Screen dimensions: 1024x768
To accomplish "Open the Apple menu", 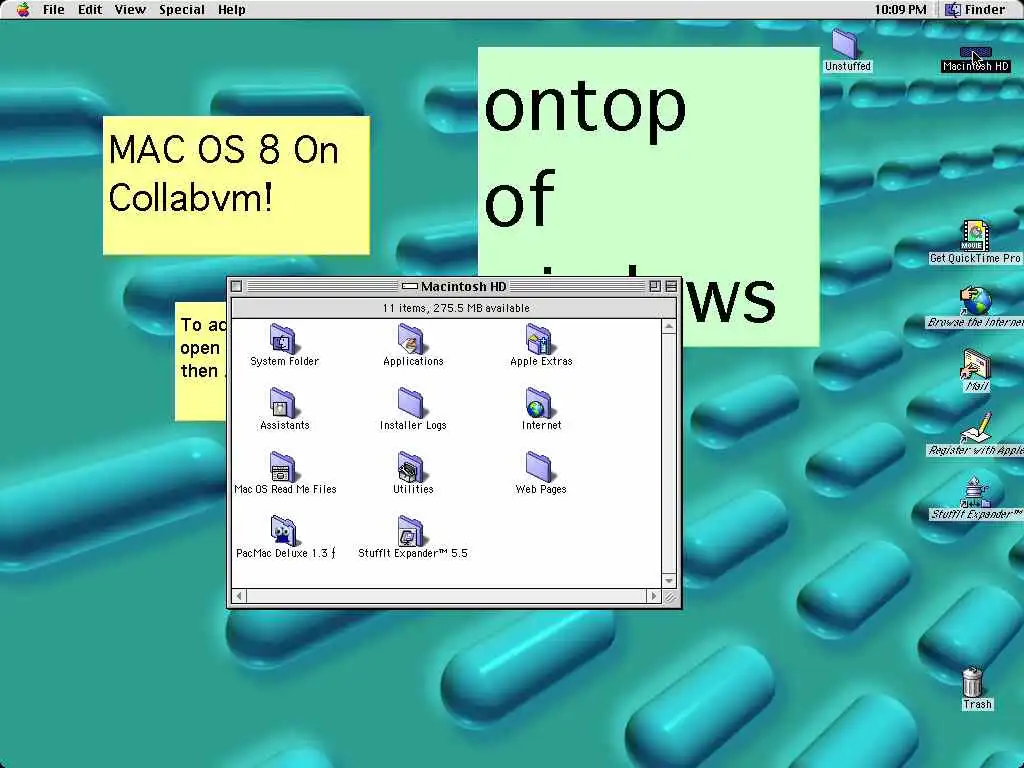I will pos(23,10).
